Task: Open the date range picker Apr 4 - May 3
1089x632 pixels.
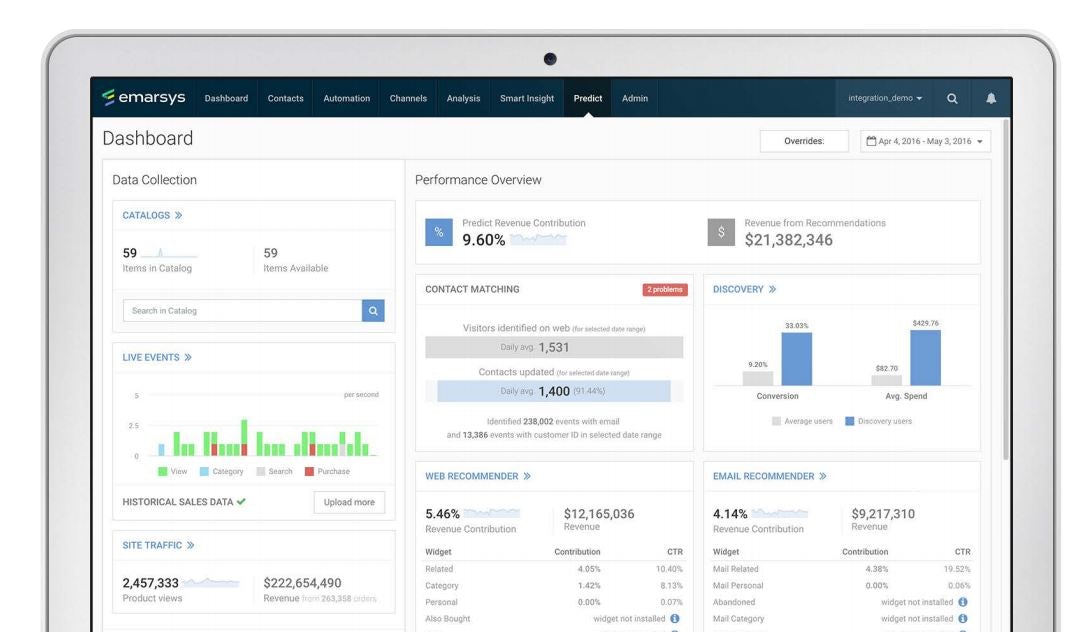Action: point(925,142)
